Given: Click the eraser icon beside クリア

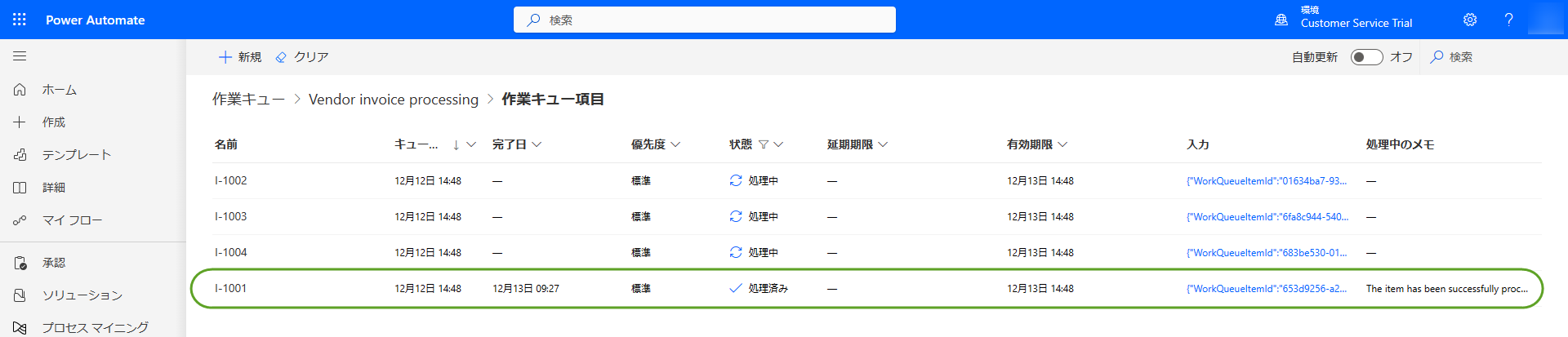Looking at the screenshot, I should coord(281,57).
